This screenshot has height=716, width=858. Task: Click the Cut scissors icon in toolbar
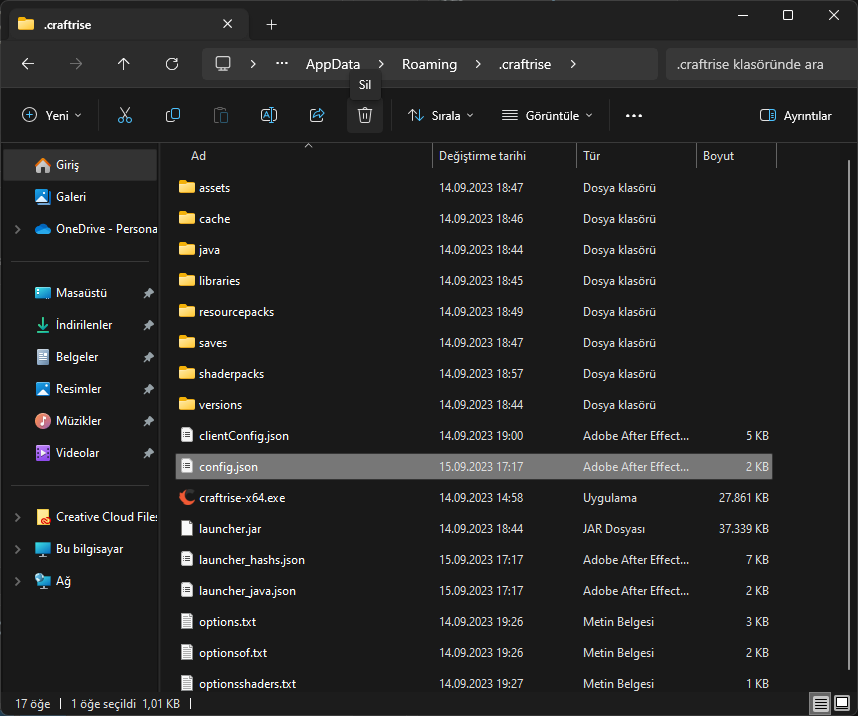[125, 115]
